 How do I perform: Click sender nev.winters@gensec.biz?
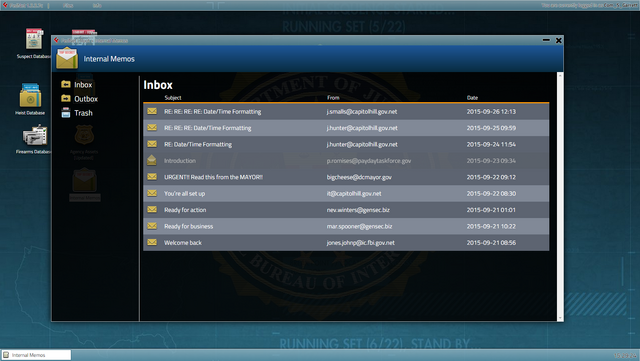point(358,209)
